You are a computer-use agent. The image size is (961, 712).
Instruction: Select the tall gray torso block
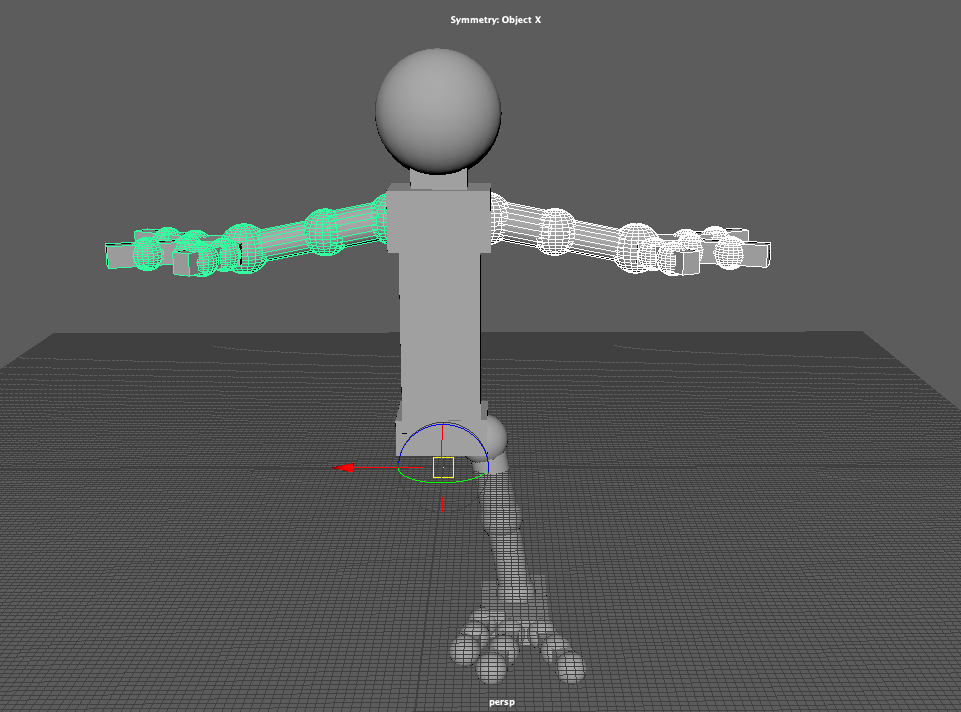(x=439, y=306)
